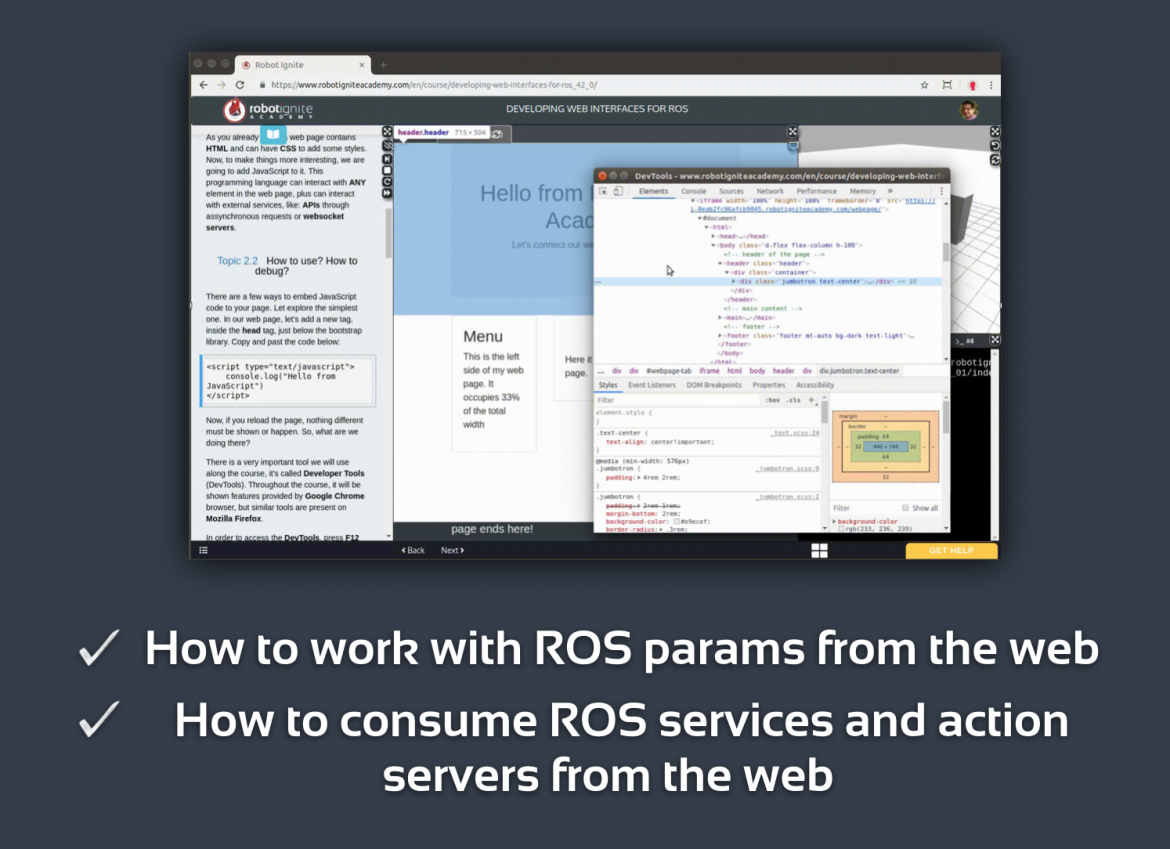This screenshot has width=1170, height=849.
Task: Click the red extension icon in browser toolbar
Action: pyautogui.click(x=972, y=85)
